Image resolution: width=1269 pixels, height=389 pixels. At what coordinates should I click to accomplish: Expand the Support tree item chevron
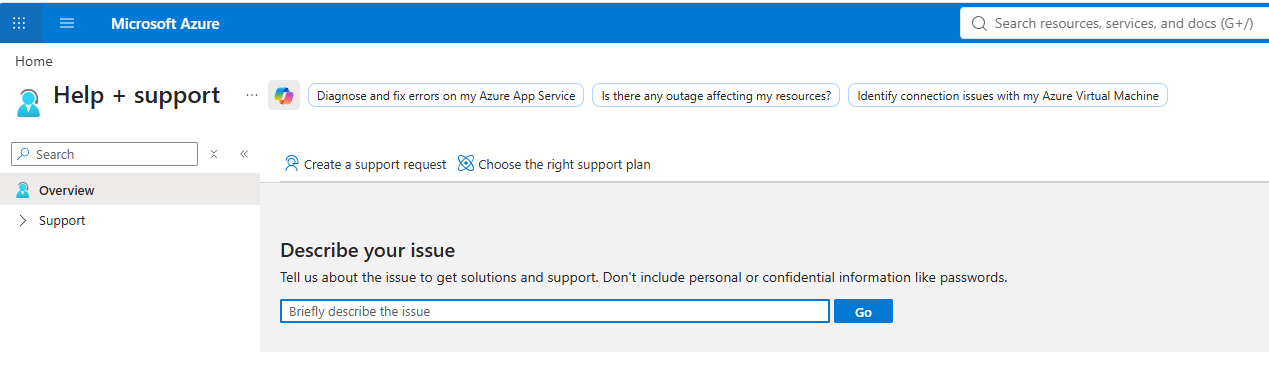point(23,220)
